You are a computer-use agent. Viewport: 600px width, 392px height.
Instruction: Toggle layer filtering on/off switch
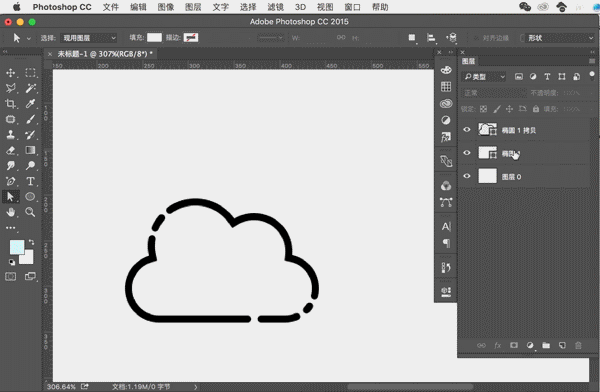coord(592,75)
